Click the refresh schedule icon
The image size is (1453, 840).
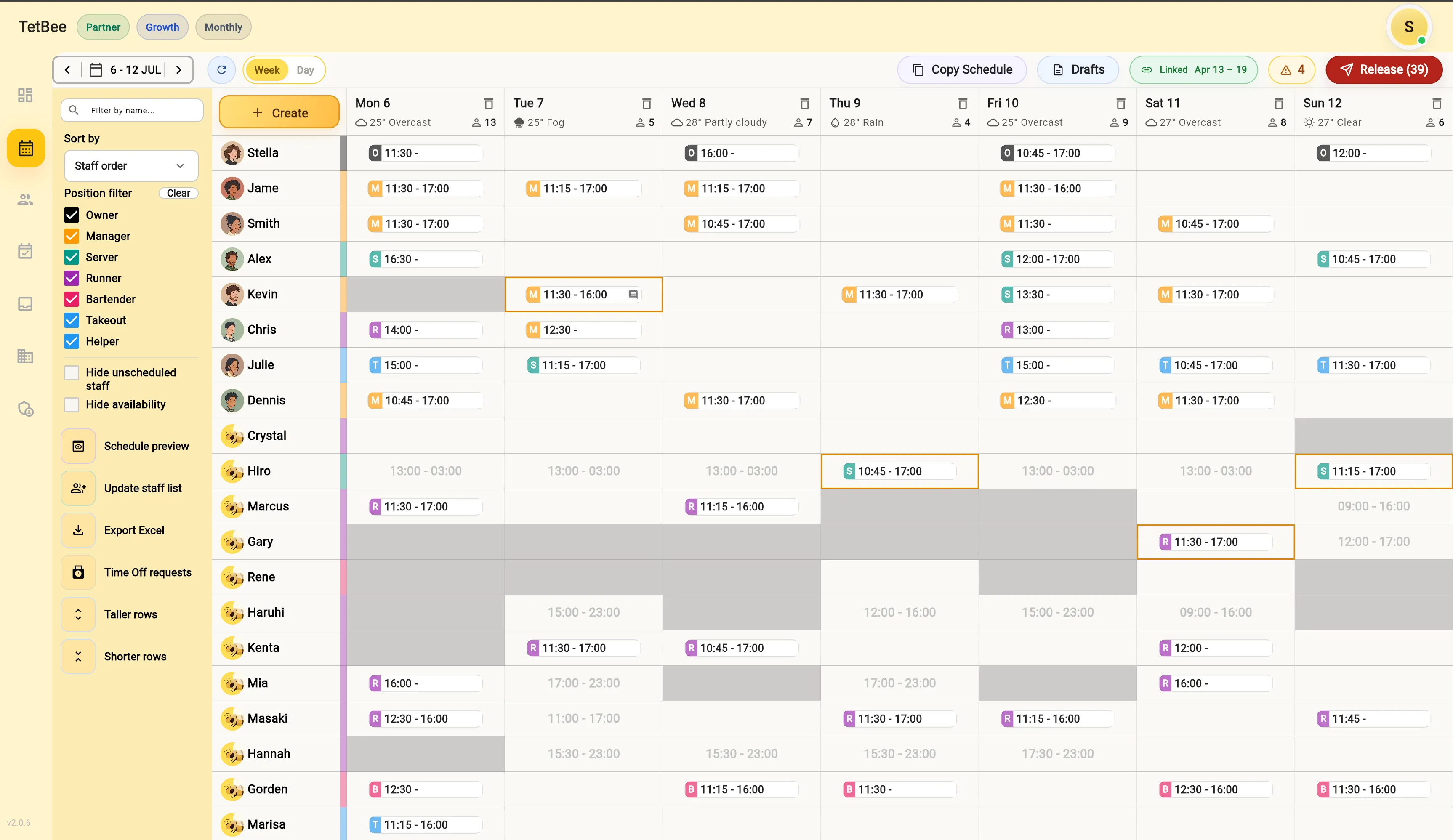[221, 70]
